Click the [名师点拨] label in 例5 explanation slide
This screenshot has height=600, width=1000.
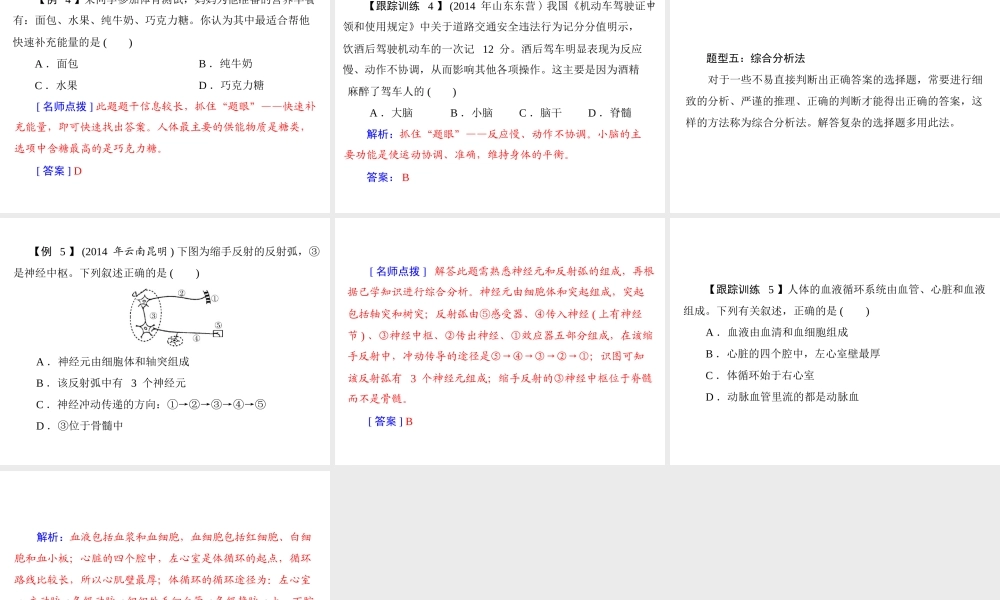(398, 272)
